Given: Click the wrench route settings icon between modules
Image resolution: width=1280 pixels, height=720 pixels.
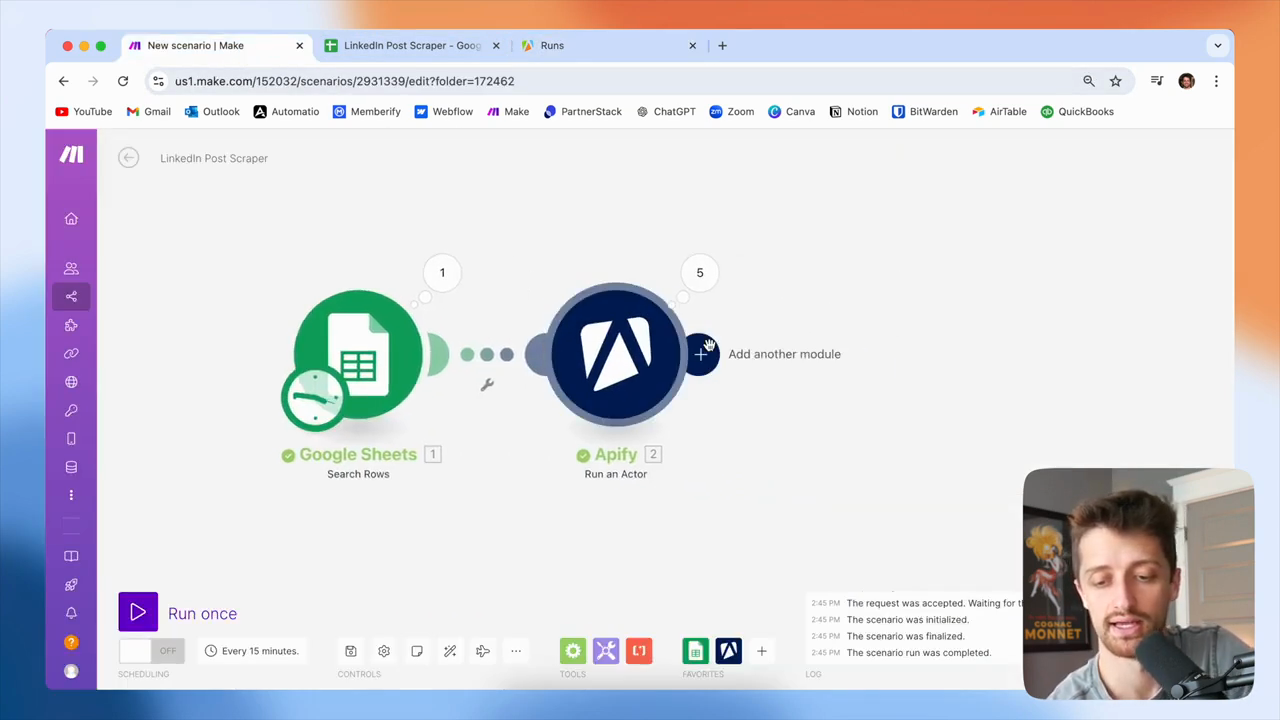Looking at the screenshot, I should pos(487,385).
